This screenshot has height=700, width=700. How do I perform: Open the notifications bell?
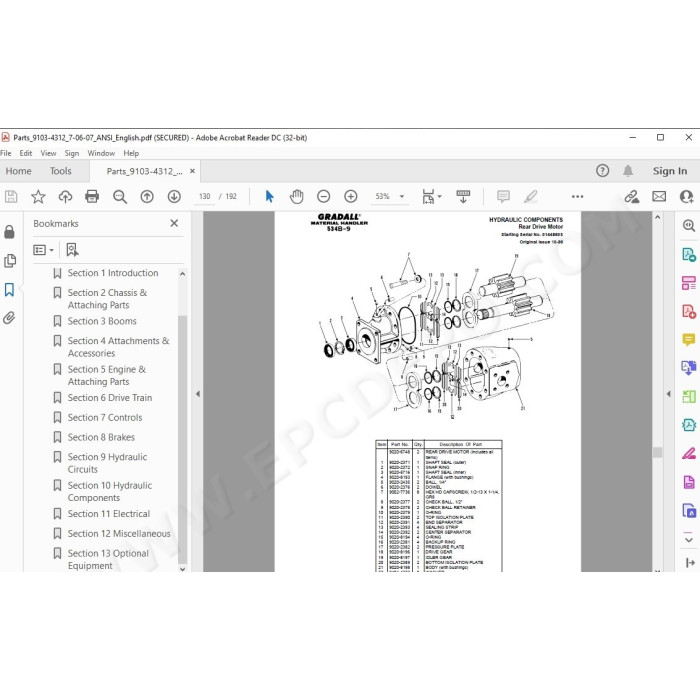[x=628, y=171]
